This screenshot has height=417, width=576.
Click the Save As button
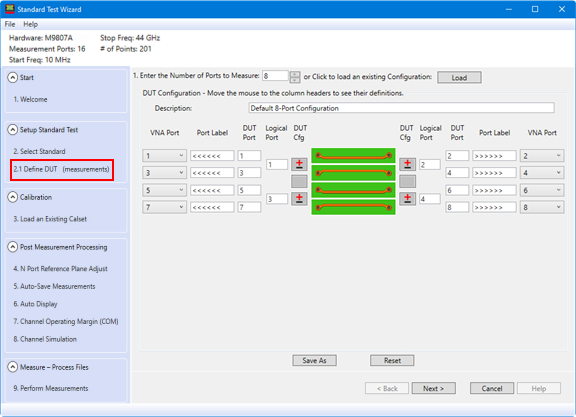tap(314, 360)
